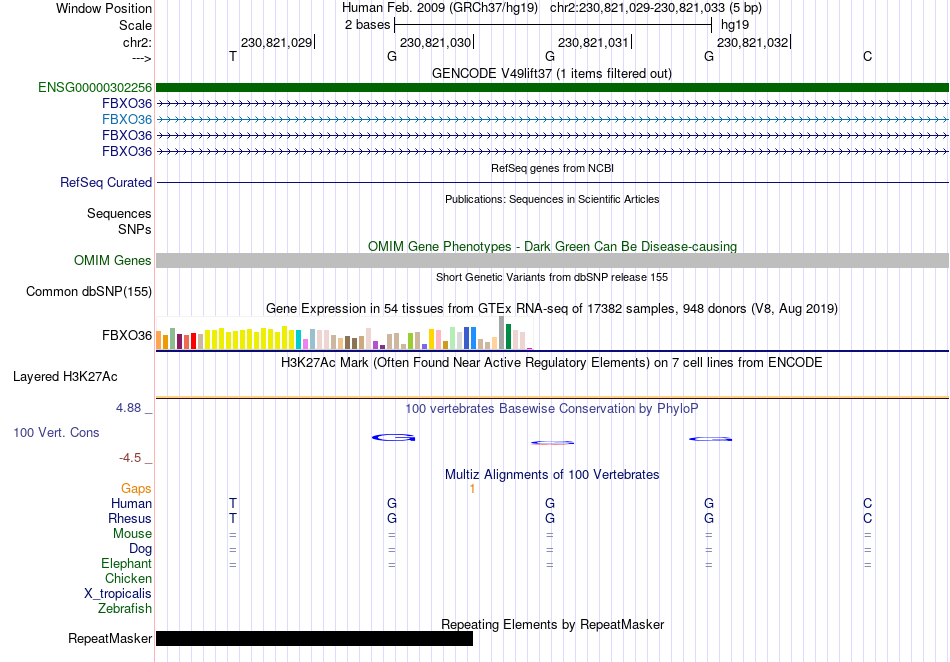Click the T base in the Human row

click(233, 503)
